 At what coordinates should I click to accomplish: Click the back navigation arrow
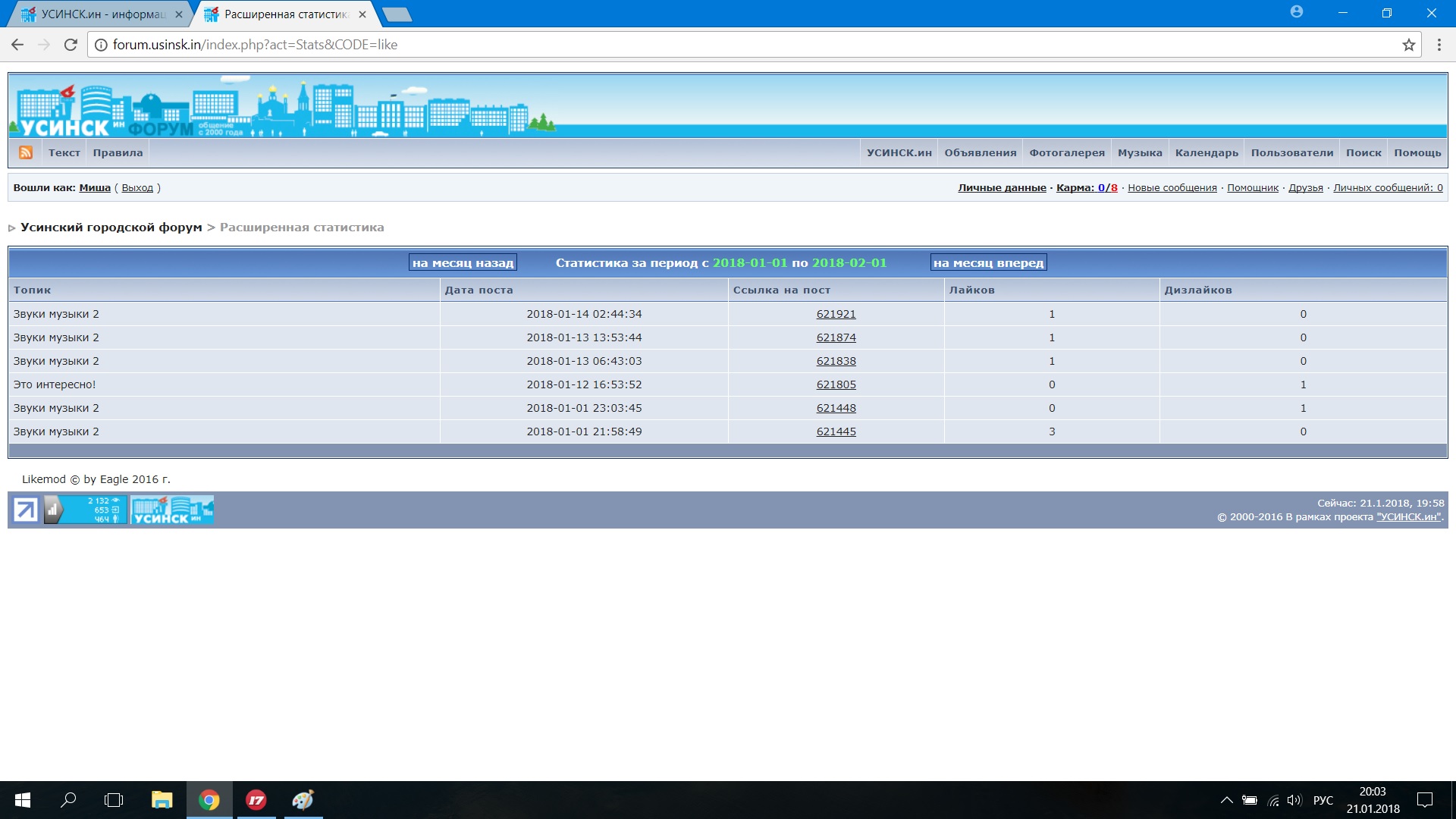(x=17, y=45)
